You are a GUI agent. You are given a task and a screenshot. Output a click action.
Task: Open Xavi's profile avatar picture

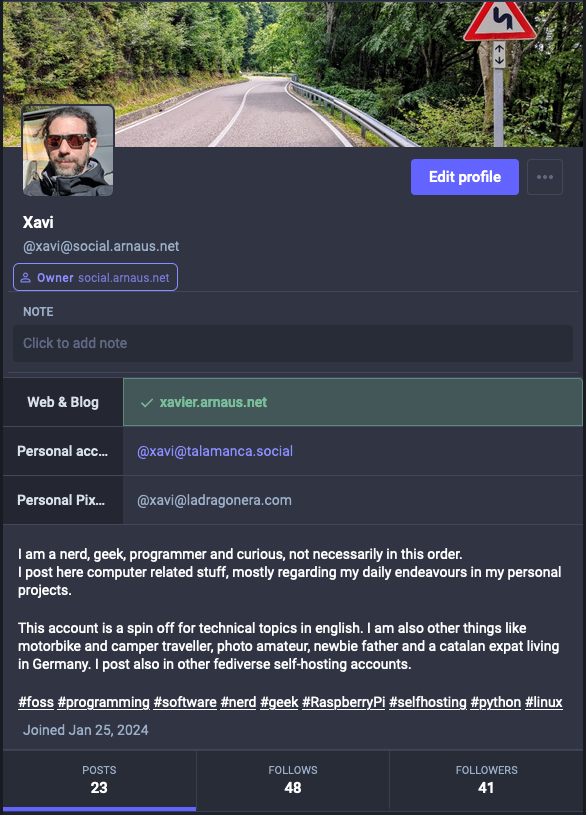tap(68, 151)
